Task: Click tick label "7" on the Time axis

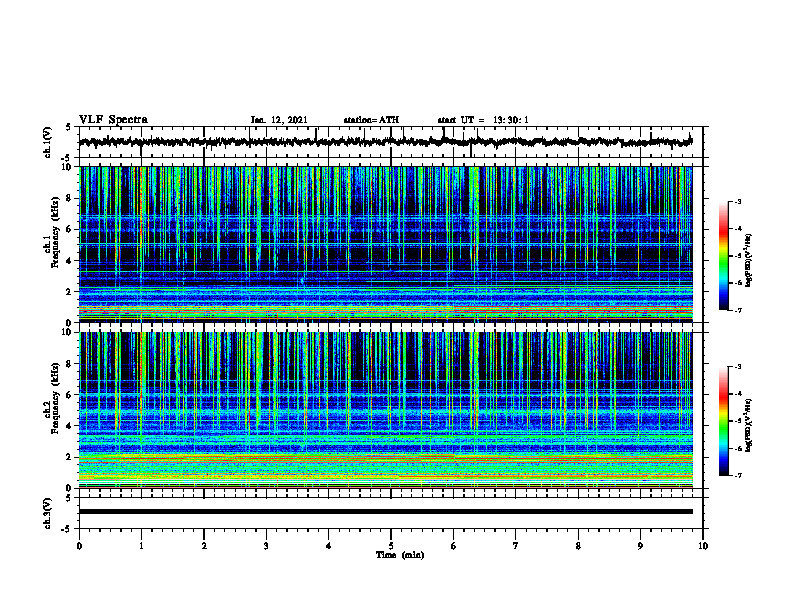Action: click(516, 546)
